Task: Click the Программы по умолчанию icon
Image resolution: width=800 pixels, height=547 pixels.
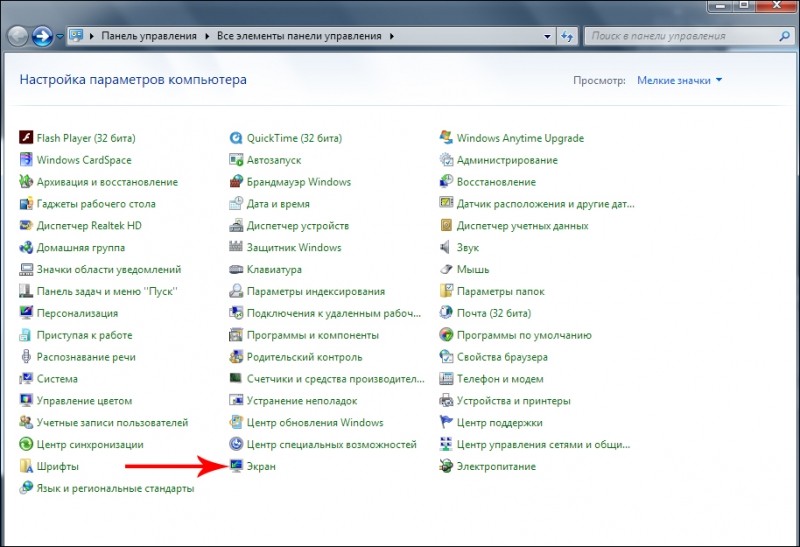Action: coord(446,335)
